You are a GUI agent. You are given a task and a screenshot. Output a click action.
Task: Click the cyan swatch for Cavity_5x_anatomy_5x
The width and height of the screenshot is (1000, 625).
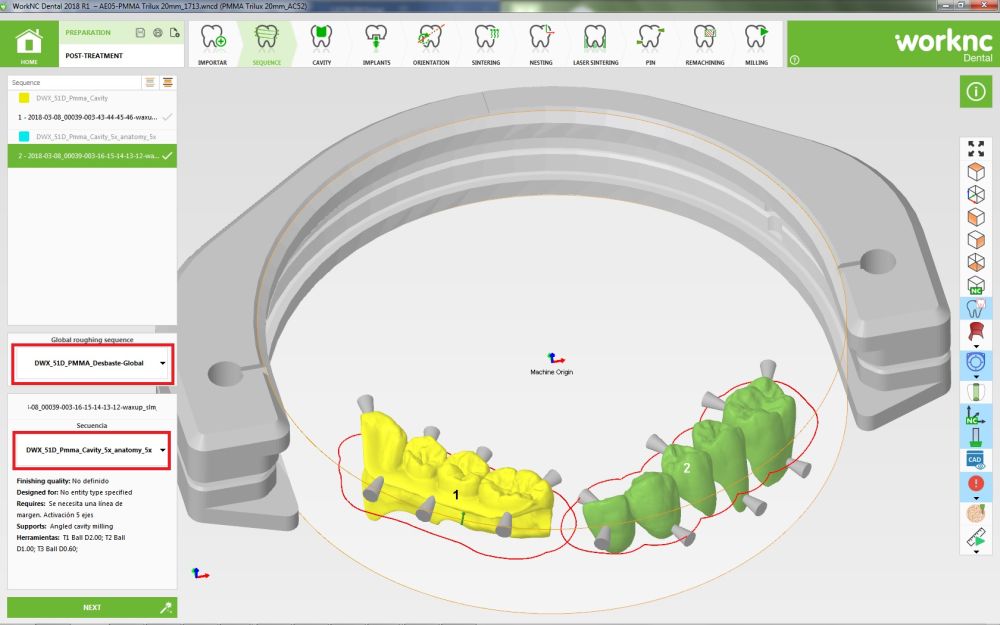point(24,136)
